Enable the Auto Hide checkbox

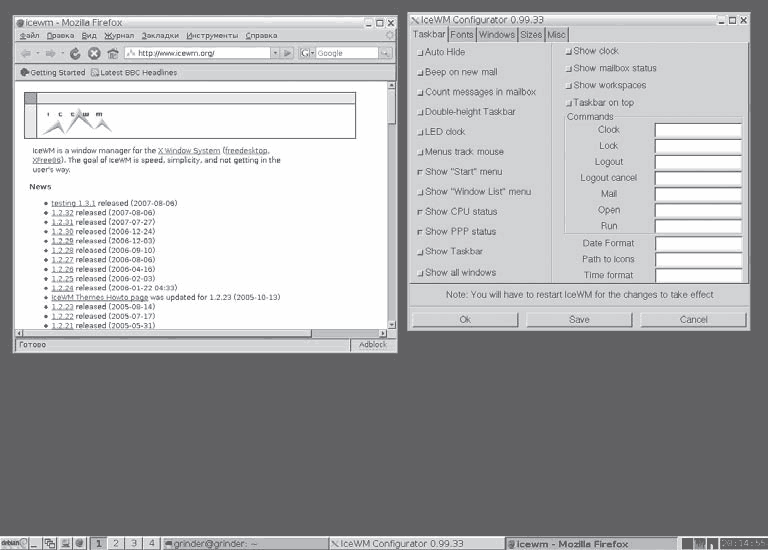click(x=418, y=52)
